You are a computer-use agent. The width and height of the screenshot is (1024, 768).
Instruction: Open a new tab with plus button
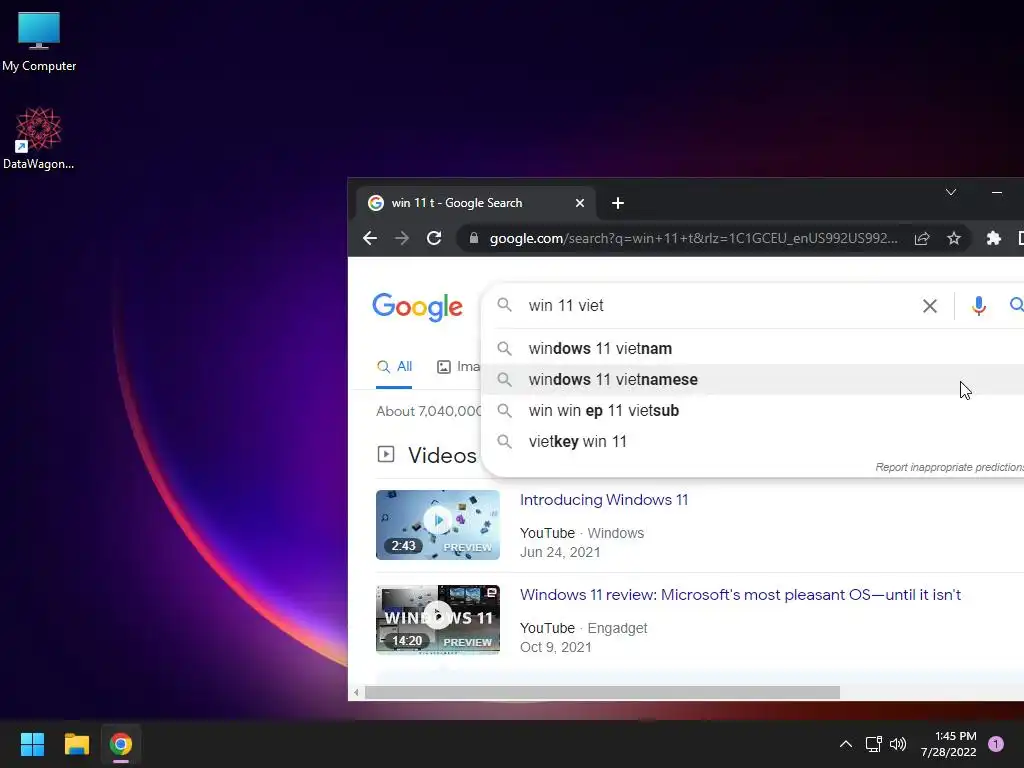coord(618,203)
